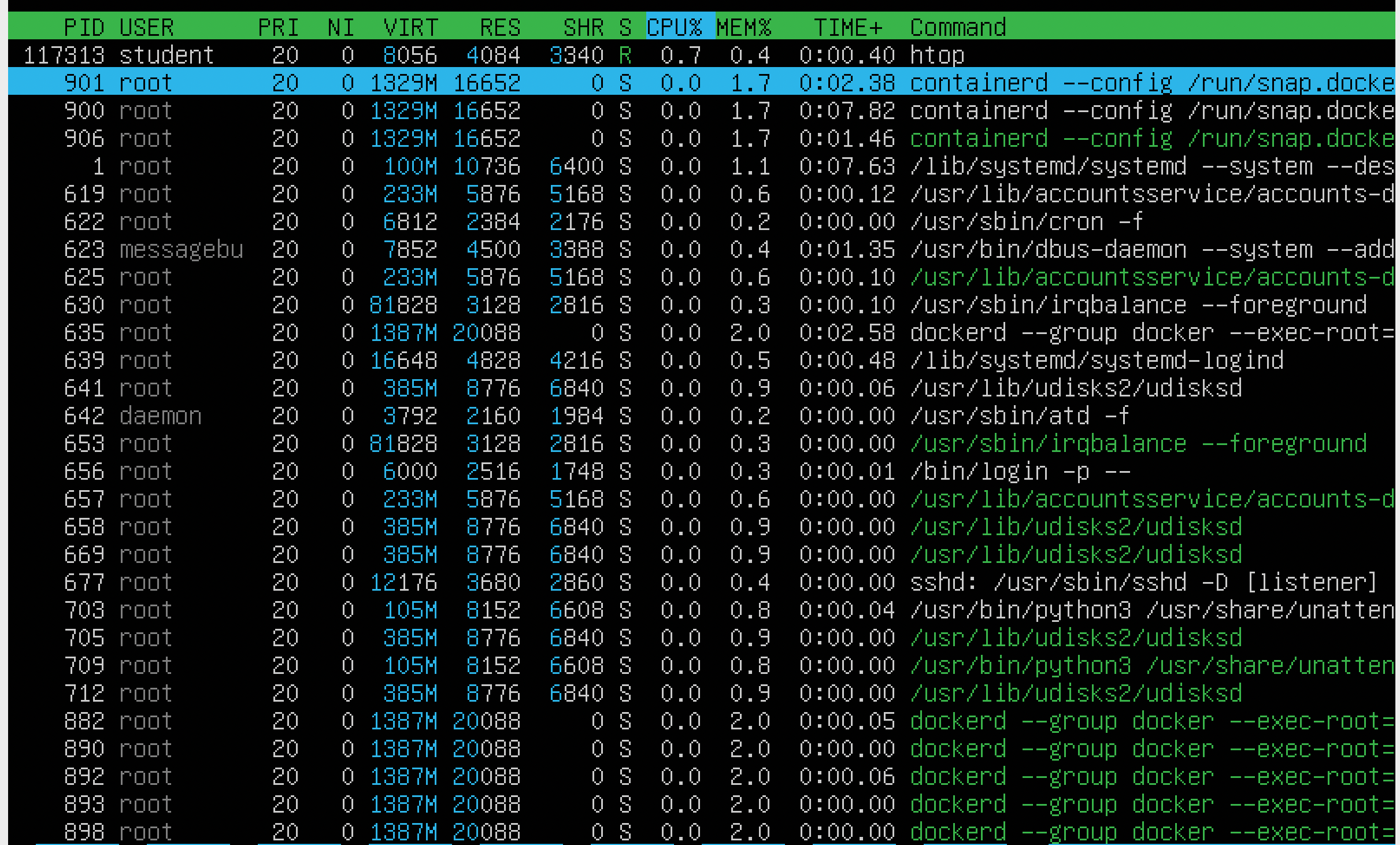Screen dimensions: 1400x845
Task: Select python3 unattended row PID 703
Action: pyautogui.click(x=702, y=610)
